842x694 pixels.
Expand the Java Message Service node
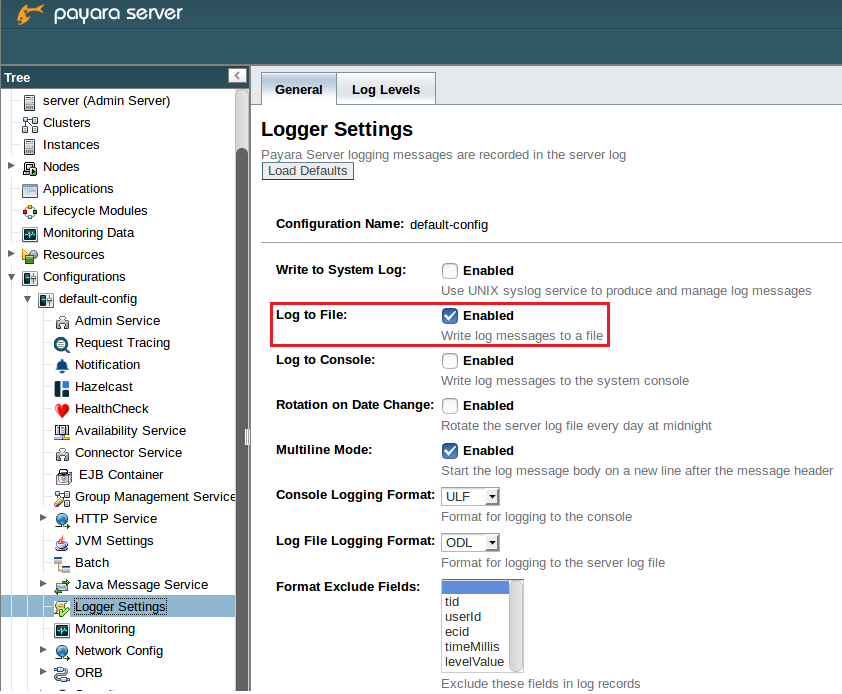click(x=43, y=584)
